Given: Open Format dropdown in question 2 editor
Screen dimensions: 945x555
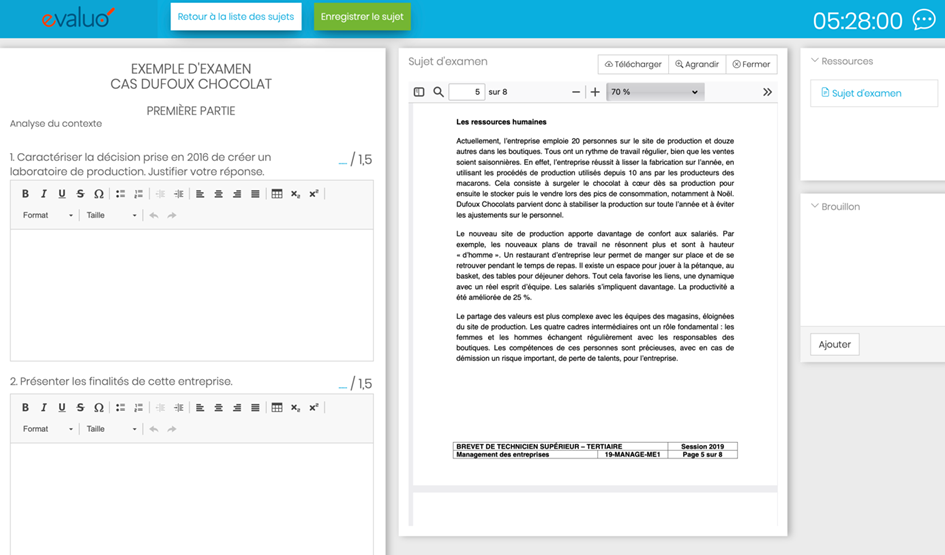Looking at the screenshot, I should pyautogui.click(x=47, y=429).
